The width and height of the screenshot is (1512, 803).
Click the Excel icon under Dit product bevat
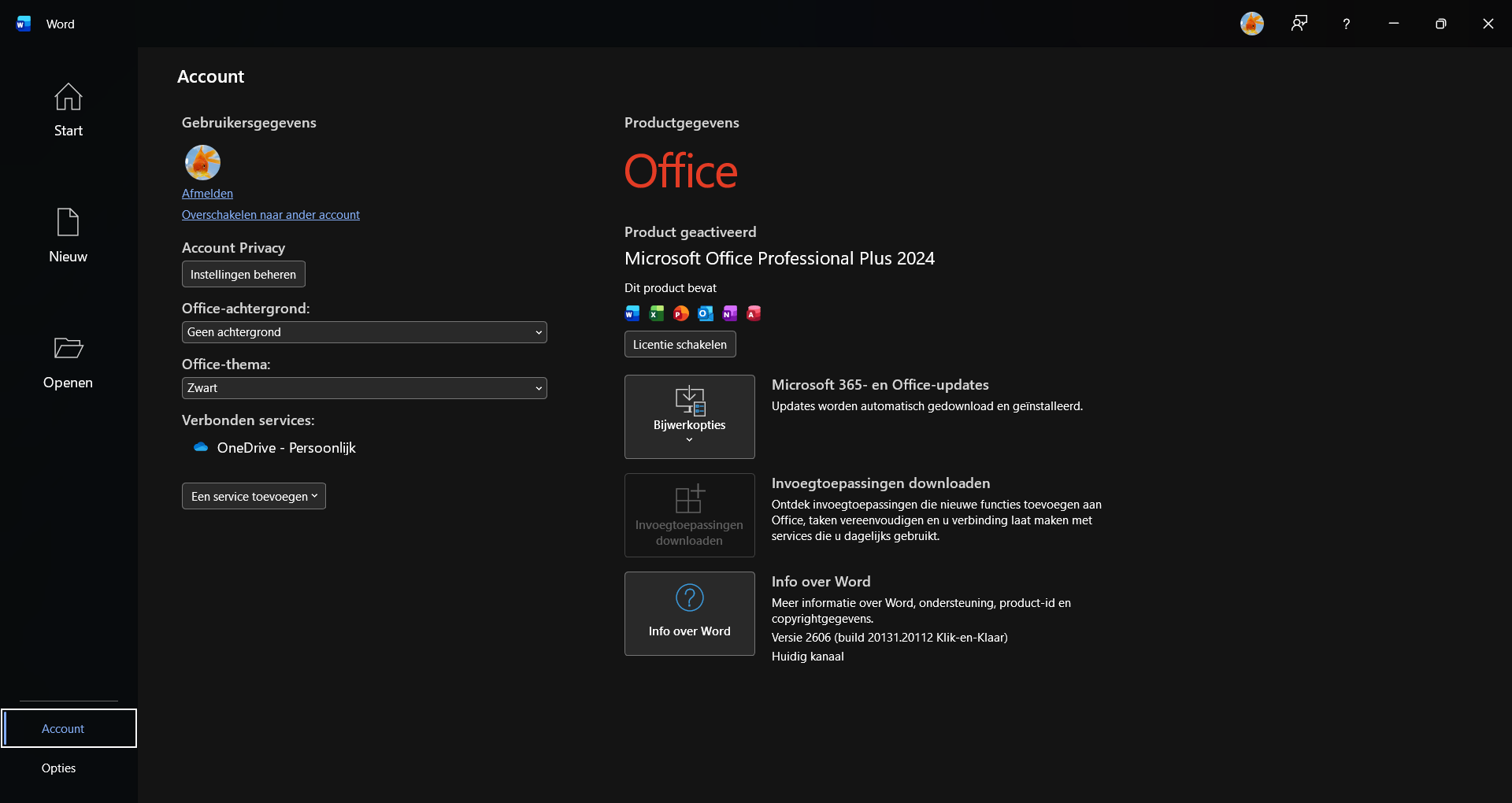657,313
